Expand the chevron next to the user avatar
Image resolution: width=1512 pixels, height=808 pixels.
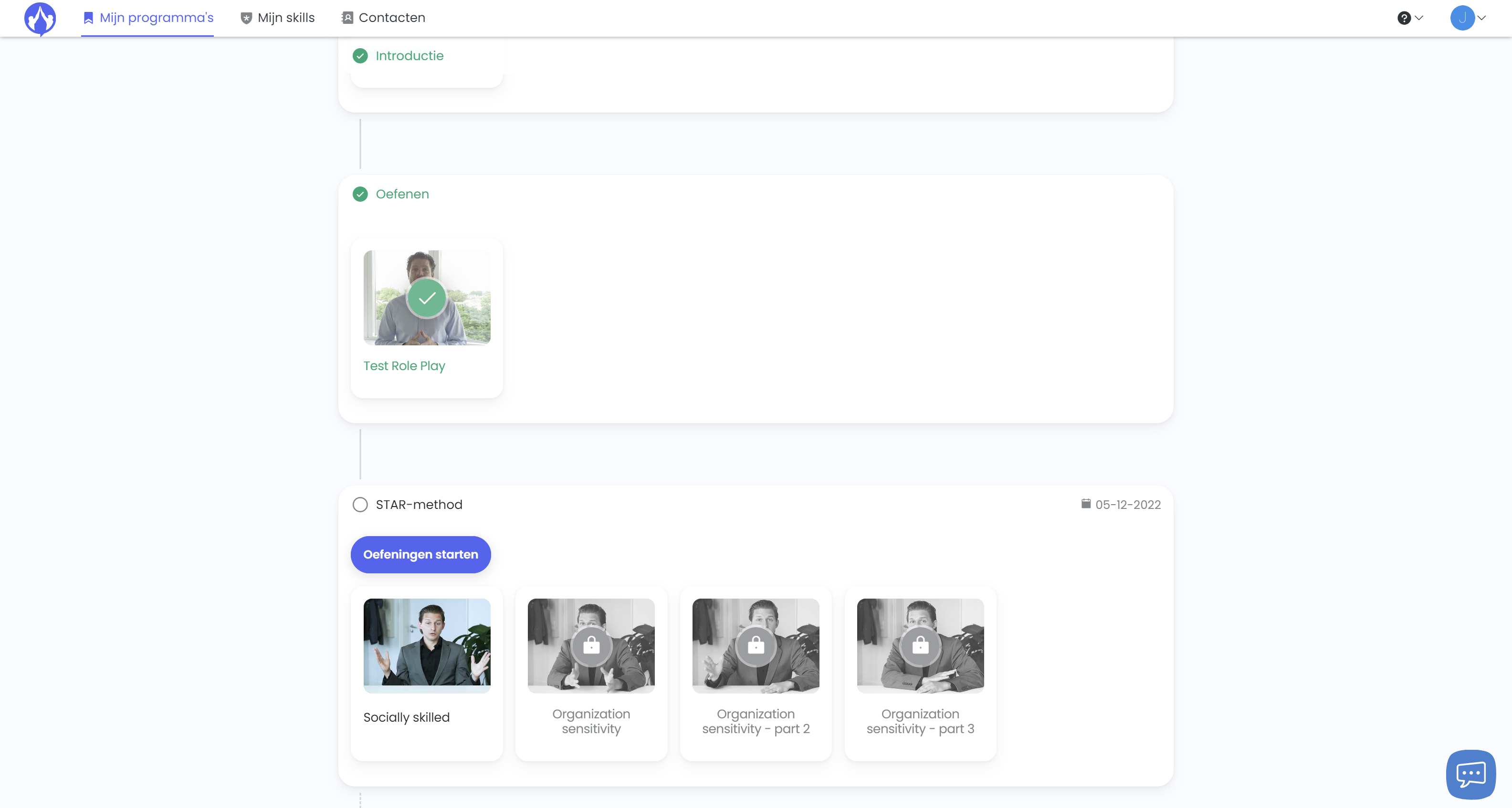click(x=1482, y=18)
